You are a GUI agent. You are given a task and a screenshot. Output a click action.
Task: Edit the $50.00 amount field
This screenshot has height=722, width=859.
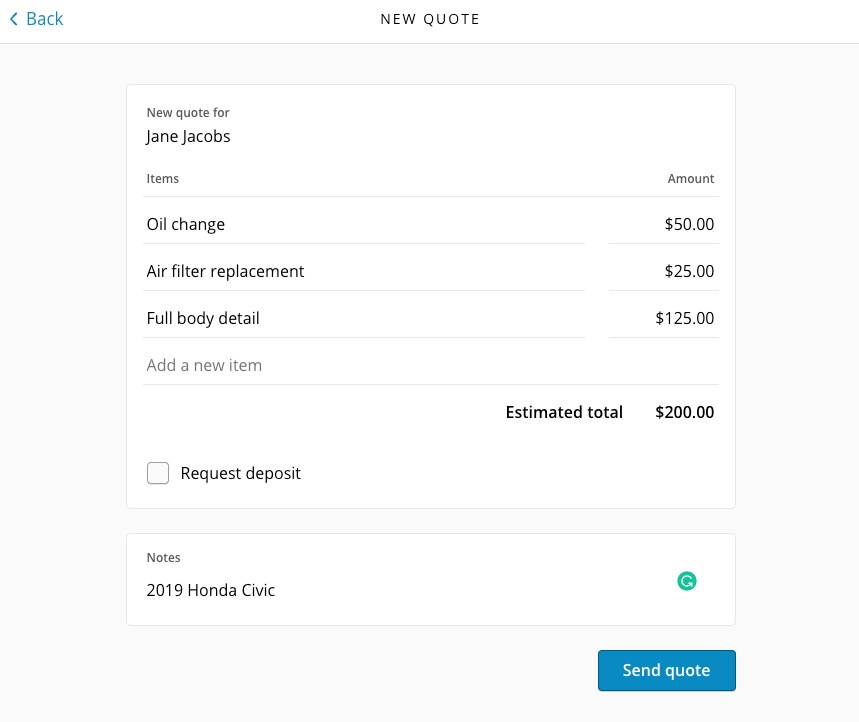[x=664, y=224]
